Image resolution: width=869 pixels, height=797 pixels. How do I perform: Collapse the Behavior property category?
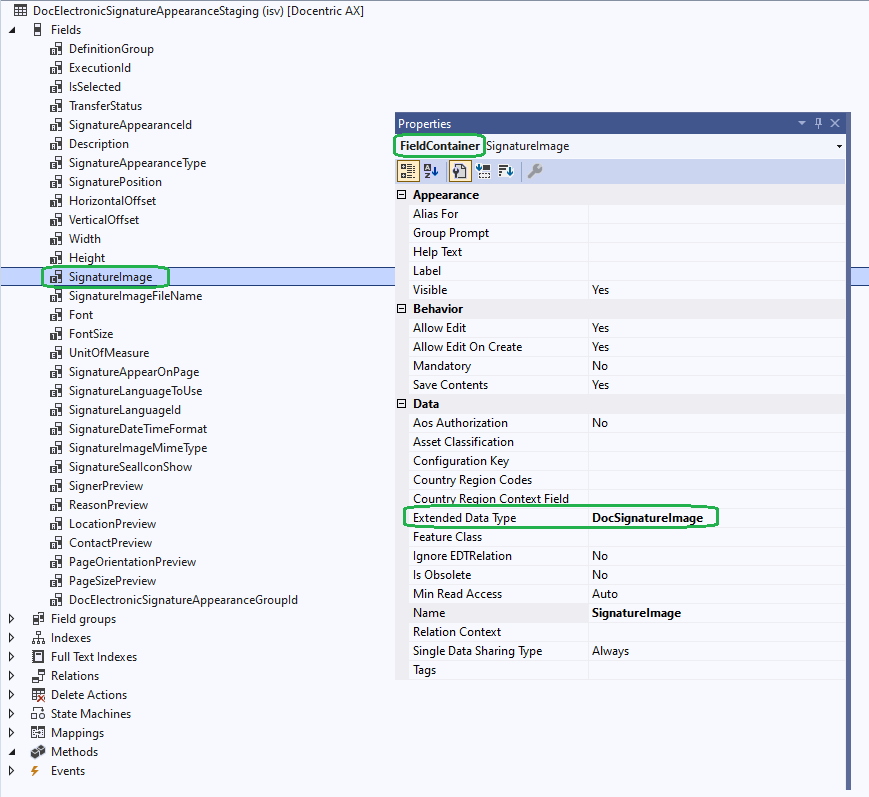click(x=402, y=309)
